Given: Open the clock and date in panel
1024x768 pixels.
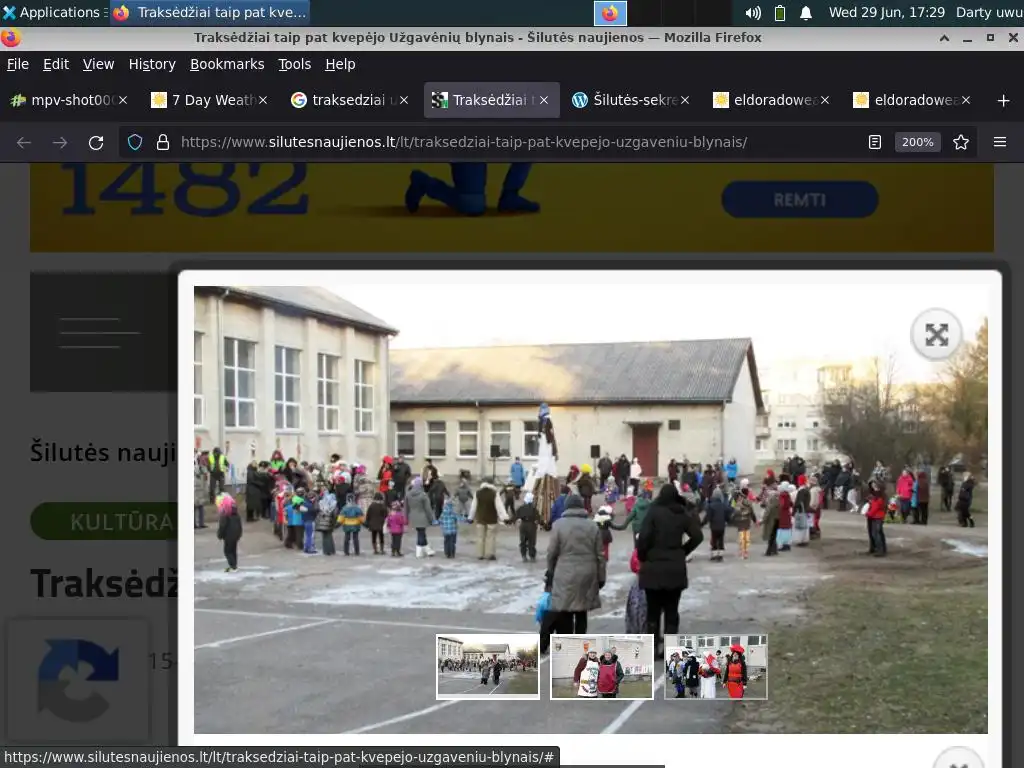Looking at the screenshot, I should click(886, 12).
